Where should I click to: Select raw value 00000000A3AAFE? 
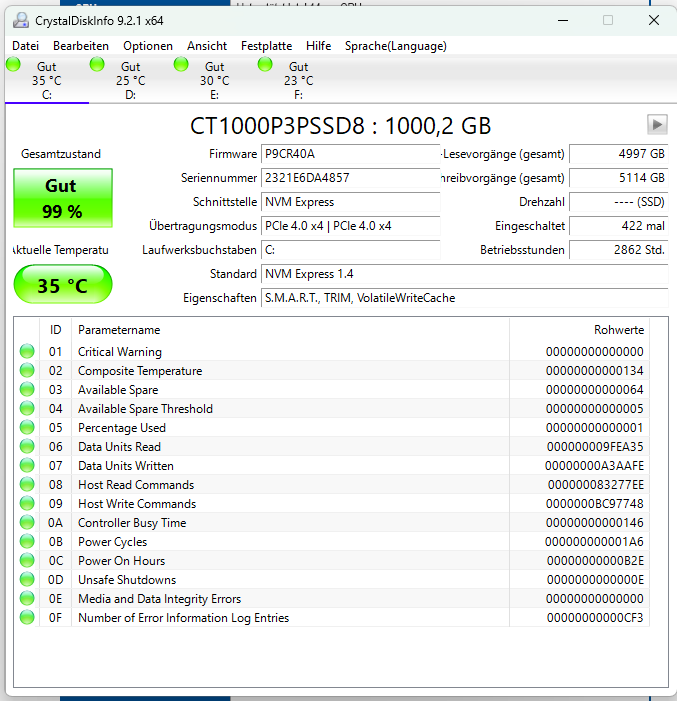(594, 466)
